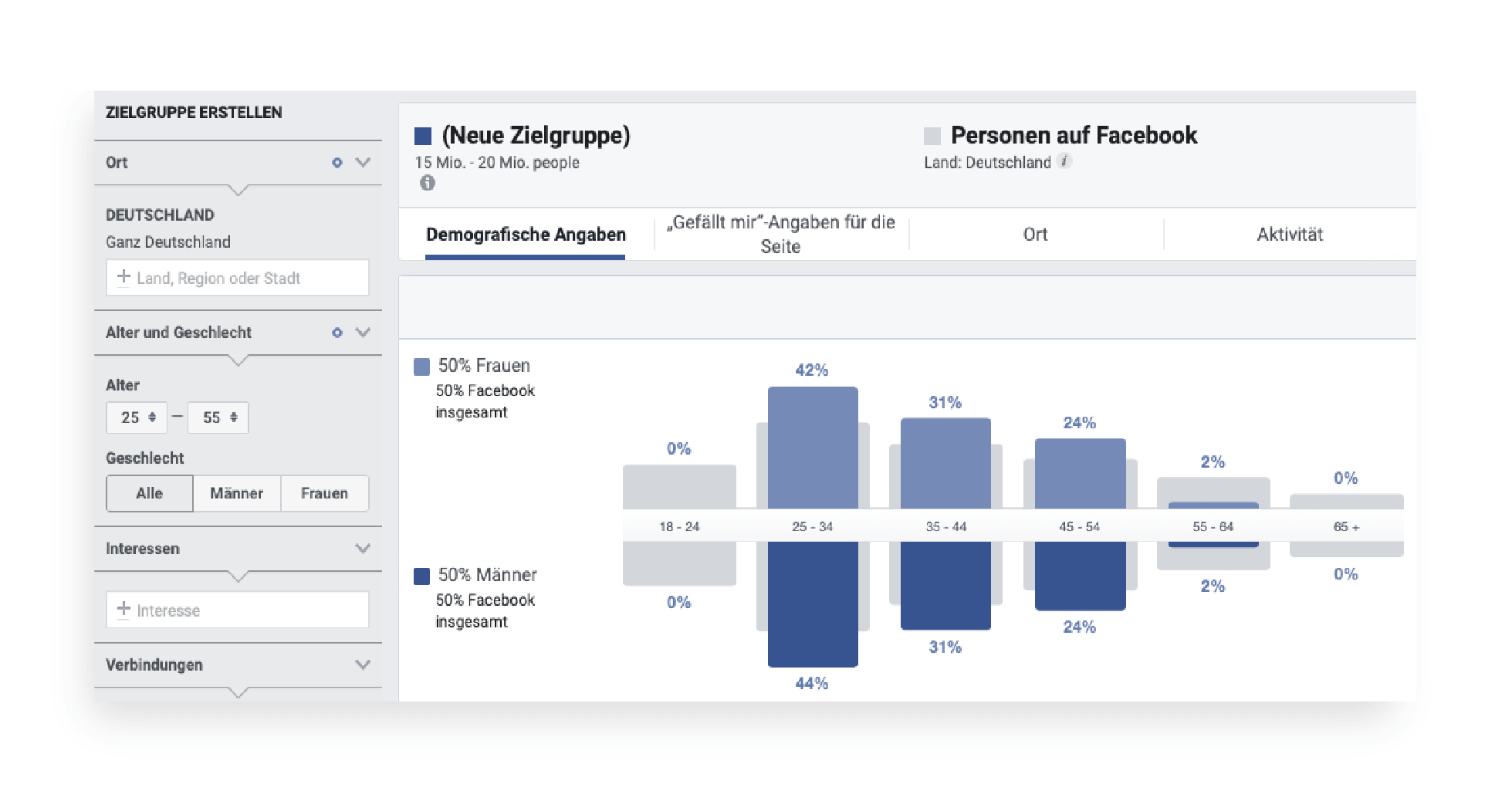The image size is (1512, 791).
Task: Open the Ort tab in insights
Action: pos(1036,235)
